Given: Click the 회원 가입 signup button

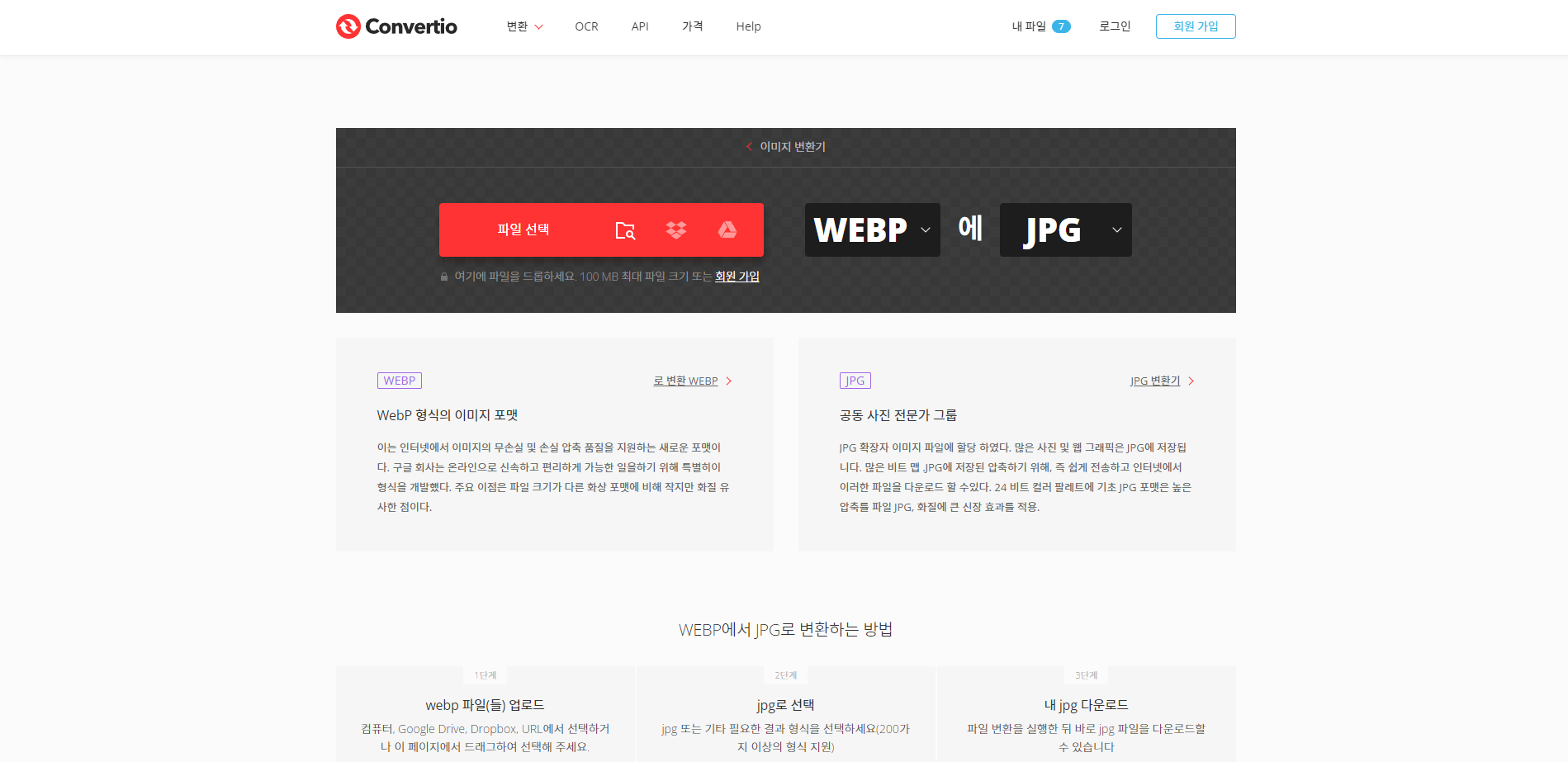Looking at the screenshot, I should pos(1196,26).
